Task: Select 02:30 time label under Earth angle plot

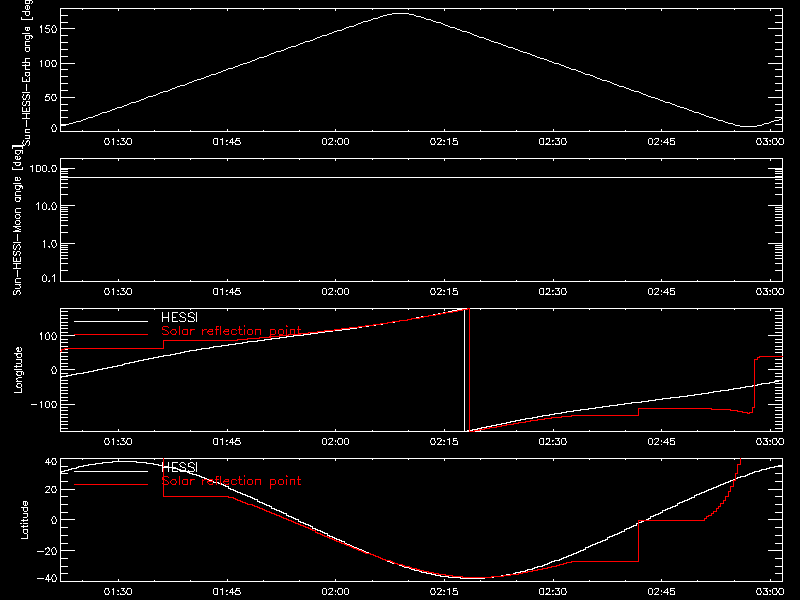Action: [553, 141]
